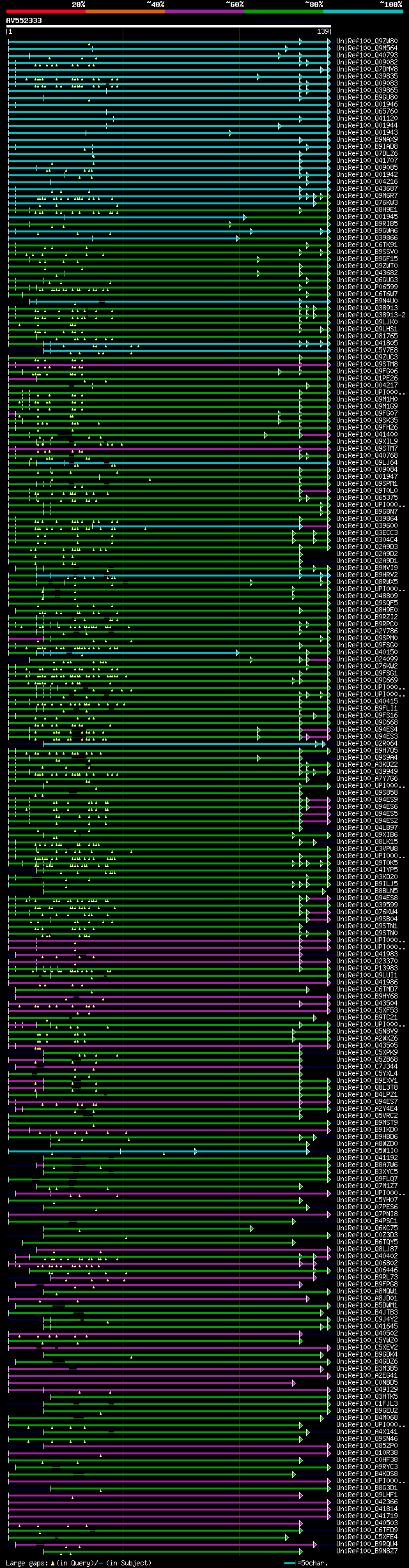Image resolution: width=409 pixels, height=1568 pixels.
Task: Open UniRef100_Q41400 entry
Action: coord(367,435)
